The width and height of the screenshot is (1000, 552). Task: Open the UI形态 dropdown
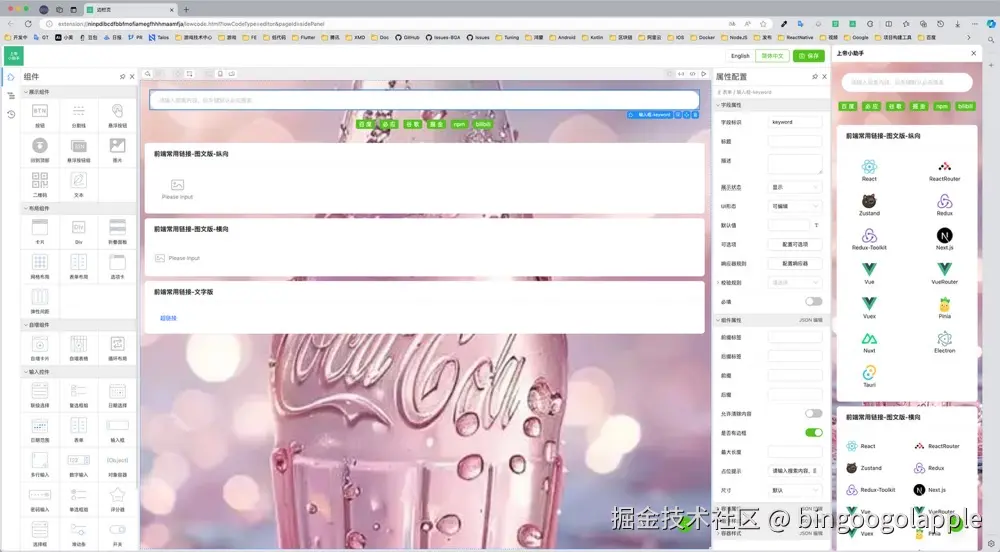(795, 206)
